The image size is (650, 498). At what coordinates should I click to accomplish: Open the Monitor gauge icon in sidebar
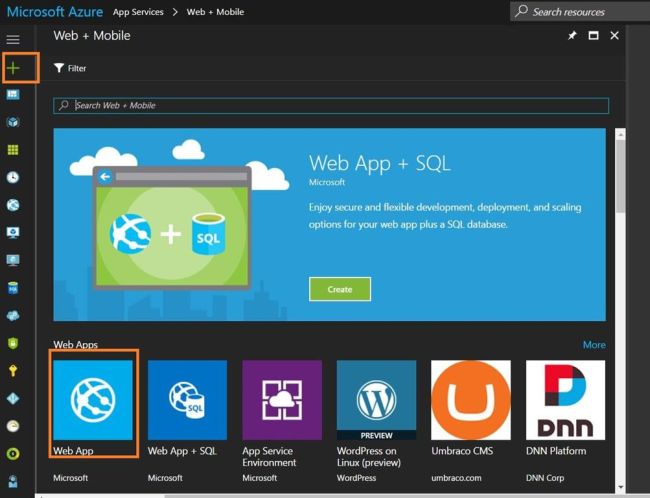(13, 426)
